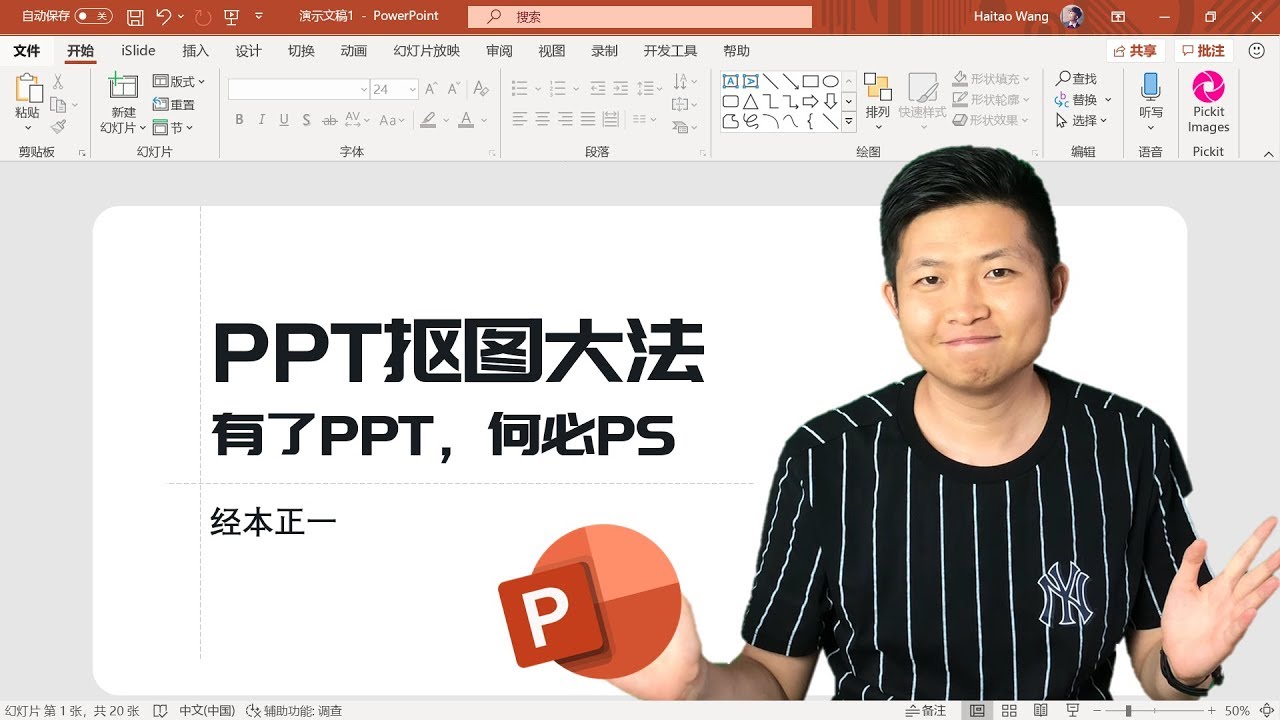Toggle text shadow S button

point(306,120)
